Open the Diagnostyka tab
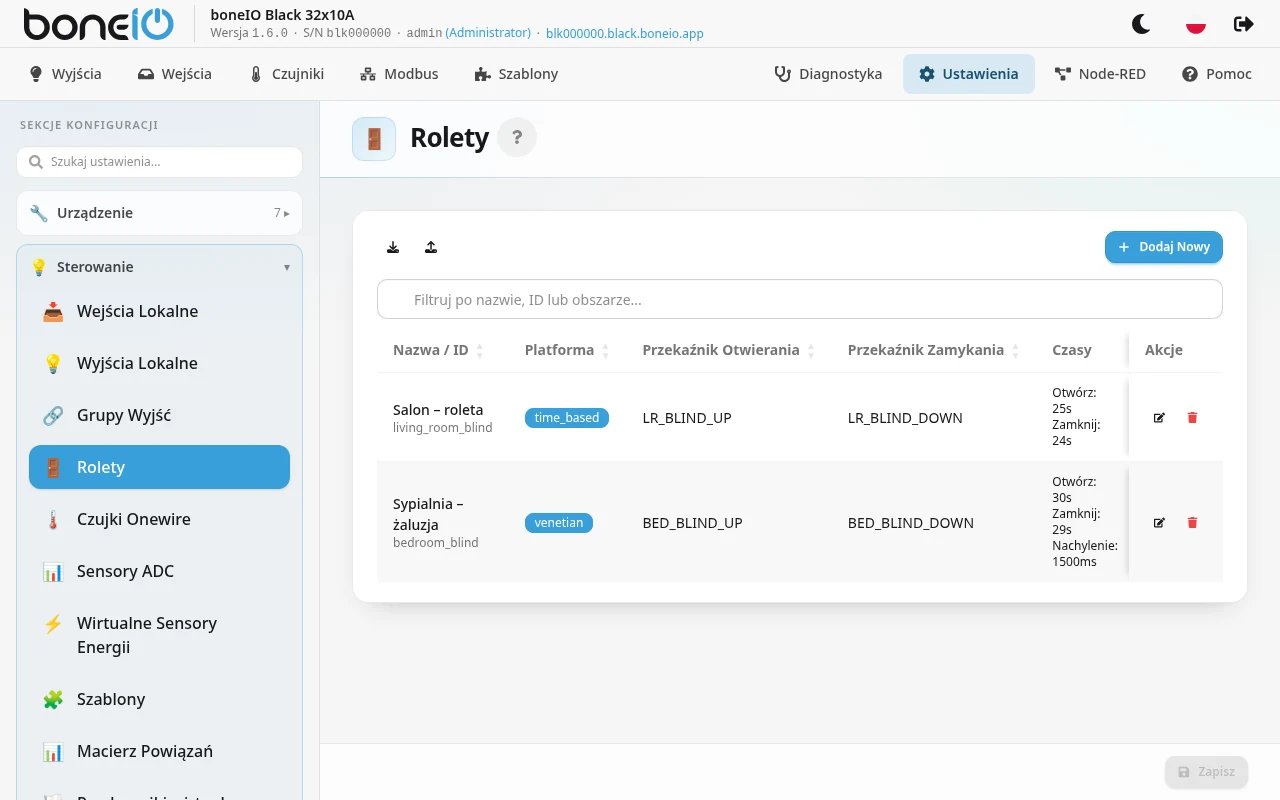This screenshot has height=800, width=1280. tap(829, 74)
